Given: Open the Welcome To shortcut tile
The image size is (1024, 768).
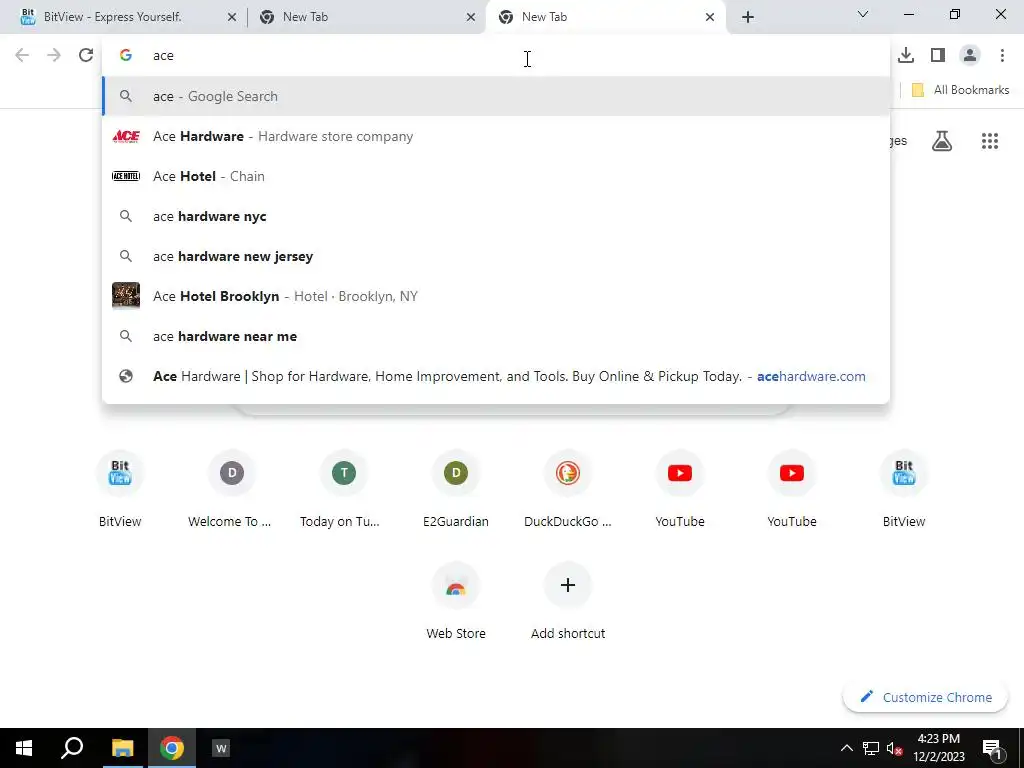Looking at the screenshot, I should (232, 488).
